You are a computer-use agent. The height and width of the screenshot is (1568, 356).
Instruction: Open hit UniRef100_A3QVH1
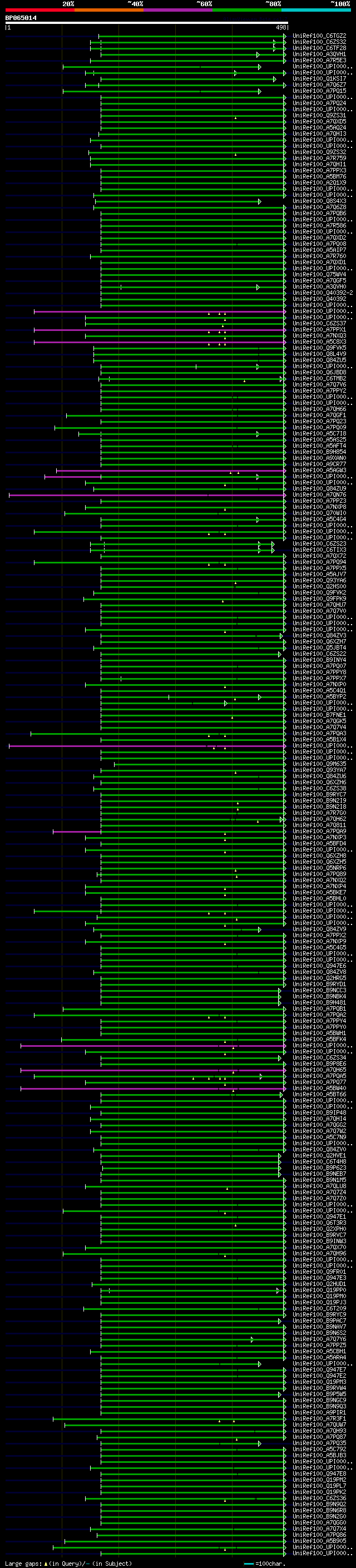click(319, 54)
